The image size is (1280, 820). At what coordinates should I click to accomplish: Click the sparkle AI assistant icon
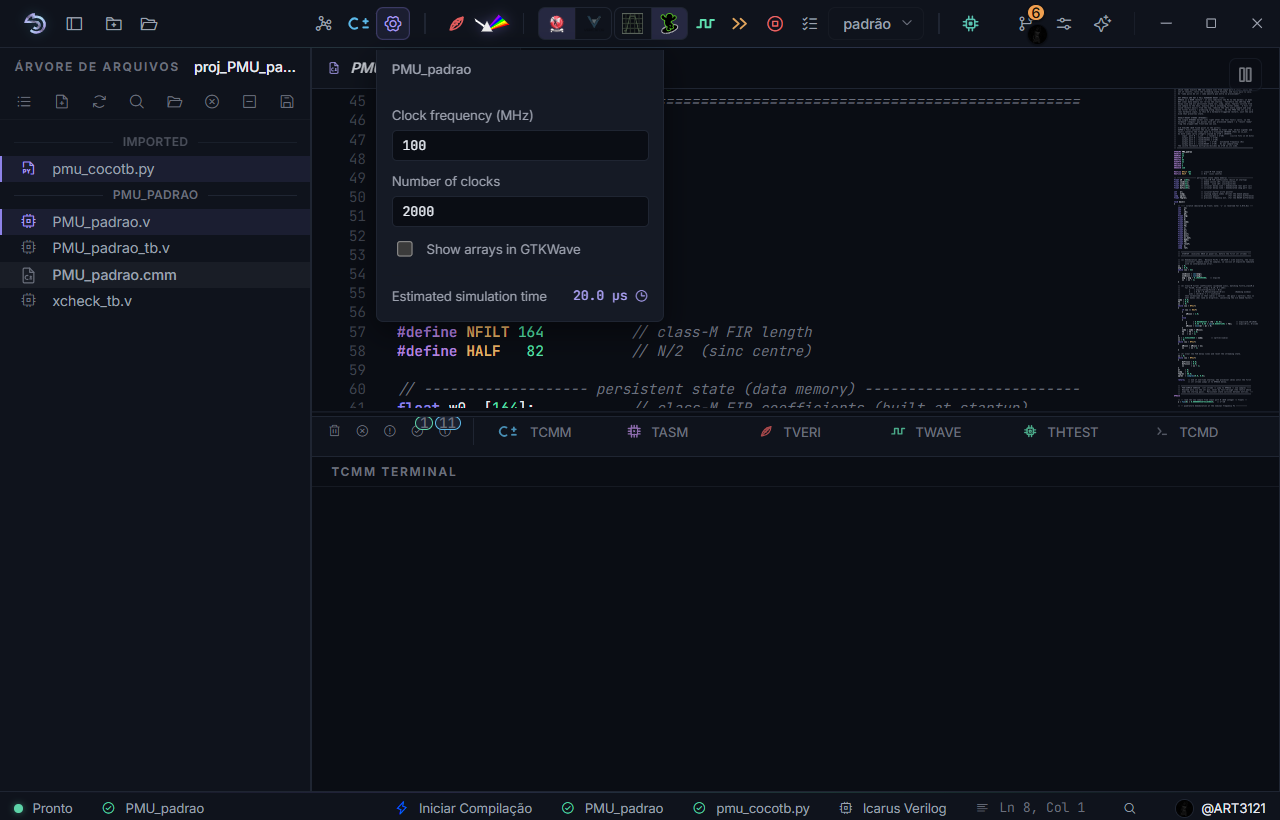point(1102,23)
